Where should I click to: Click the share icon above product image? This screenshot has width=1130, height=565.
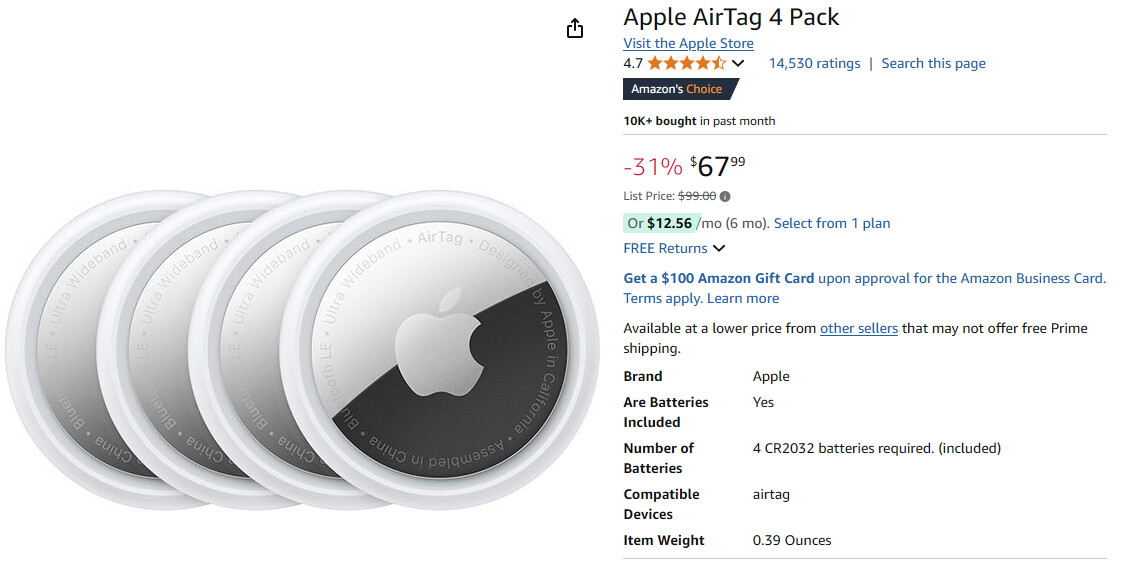coord(574,29)
